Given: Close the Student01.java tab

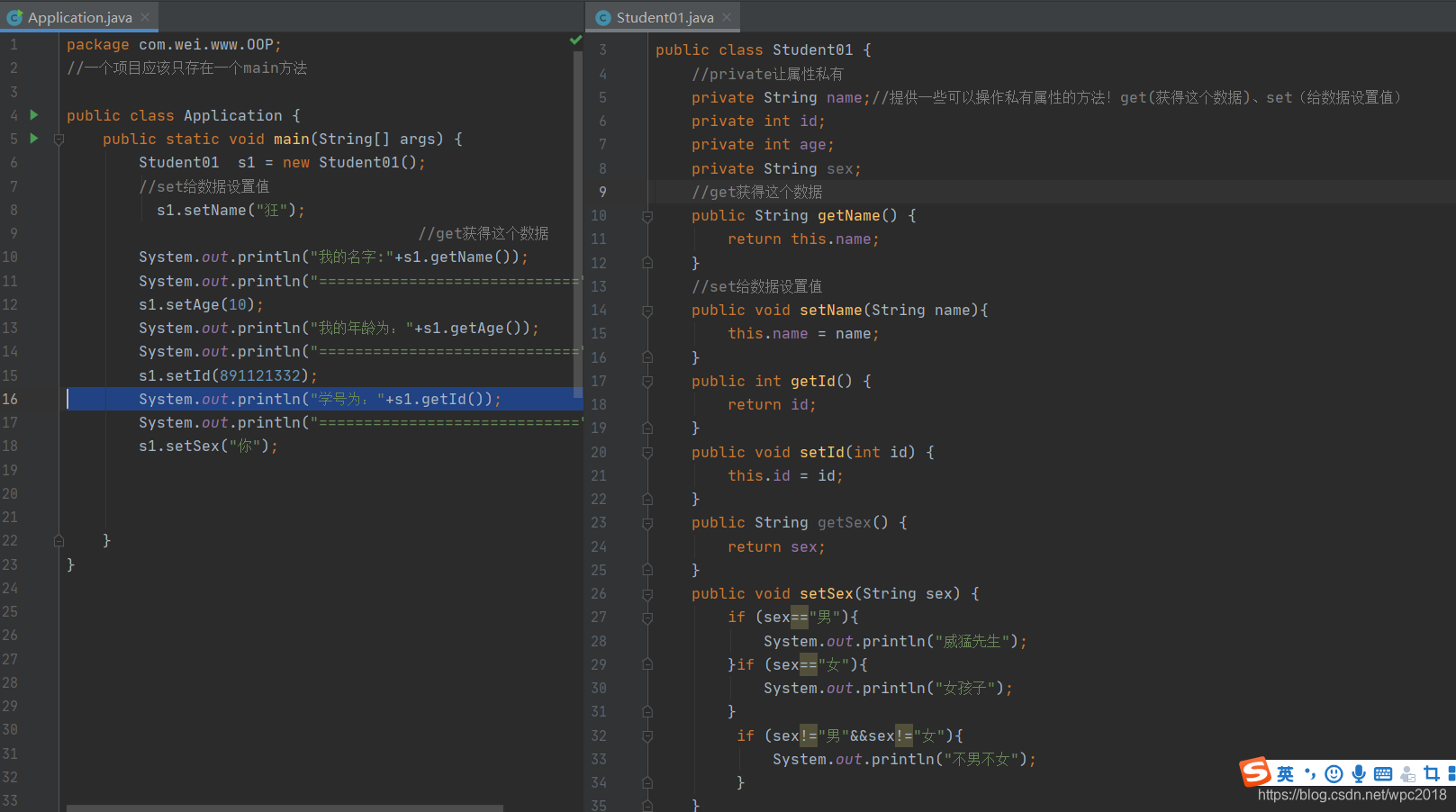Looking at the screenshot, I should 727,17.
